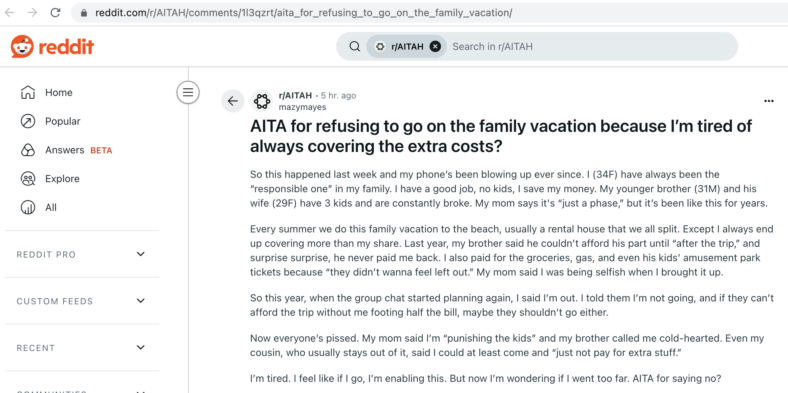Open the Popular feed icon
The width and height of the screenshot is (788, 393).
point(28,121)
